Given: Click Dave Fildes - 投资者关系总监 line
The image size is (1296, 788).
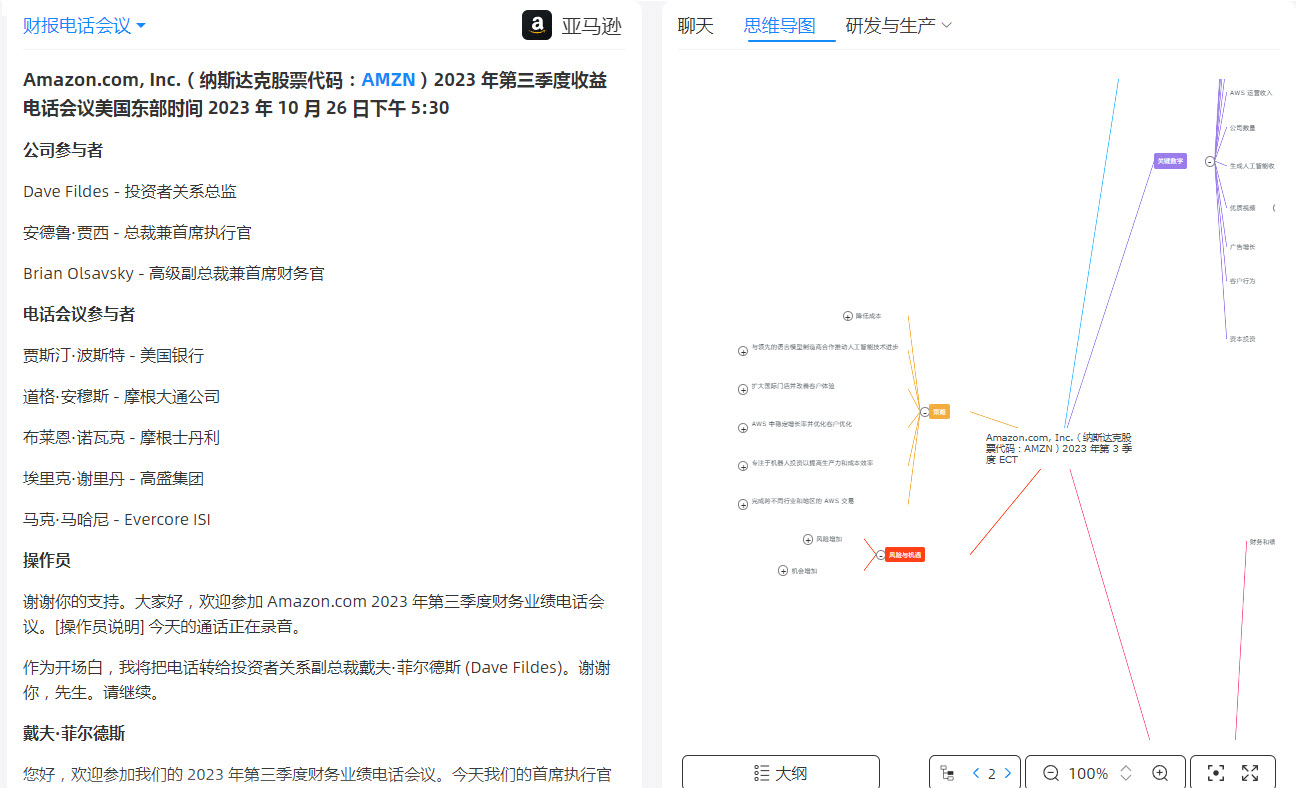Looking at the screenshot, I should 130,191.
